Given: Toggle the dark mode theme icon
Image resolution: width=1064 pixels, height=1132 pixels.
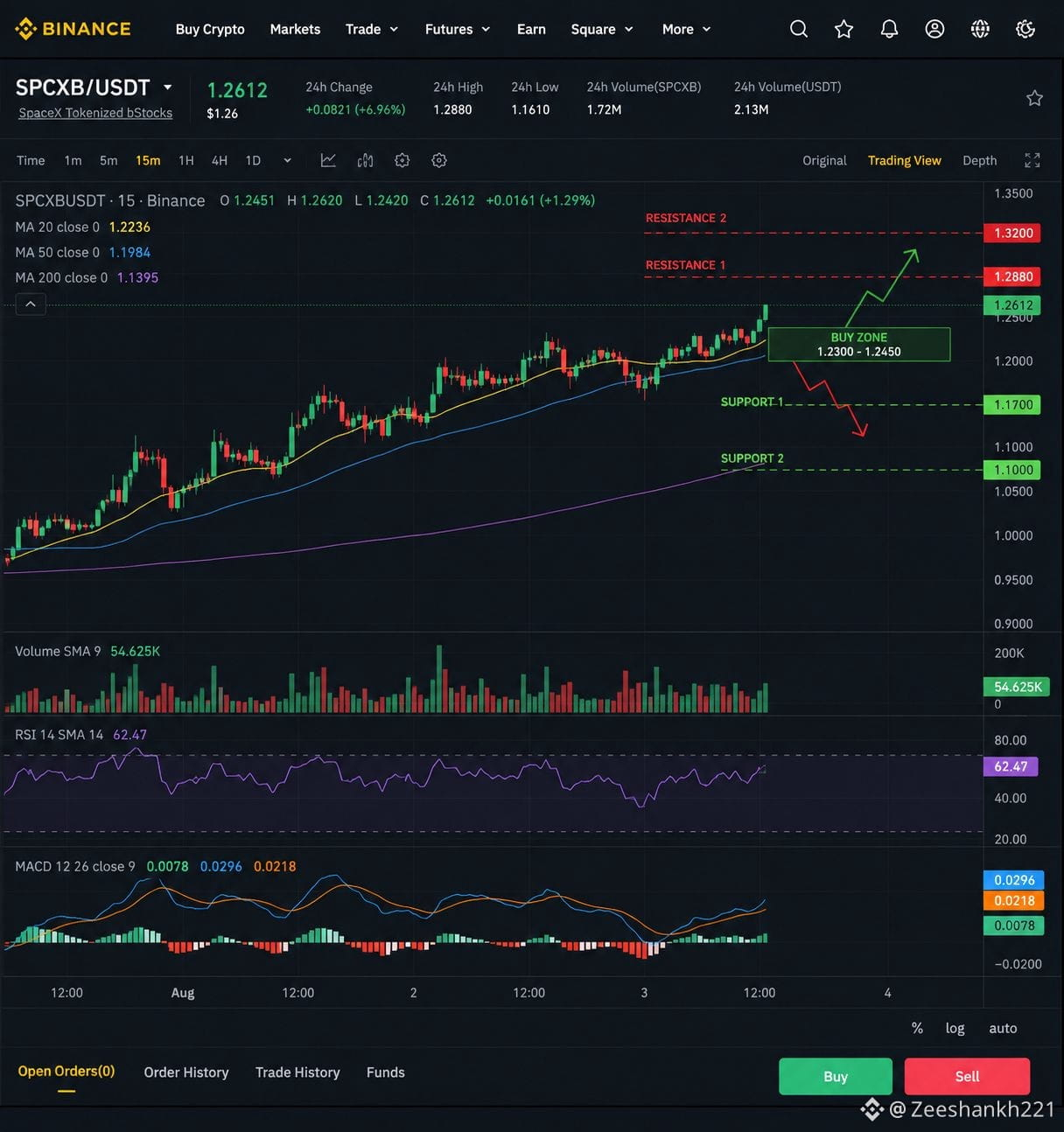Looking at the screenshot, I should pos(1025,29).
